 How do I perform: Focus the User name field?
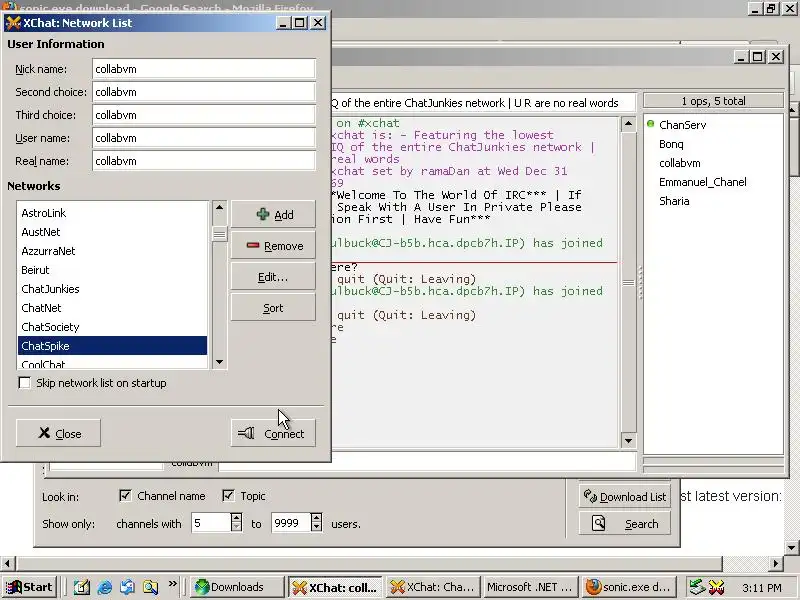coord(204,138)
